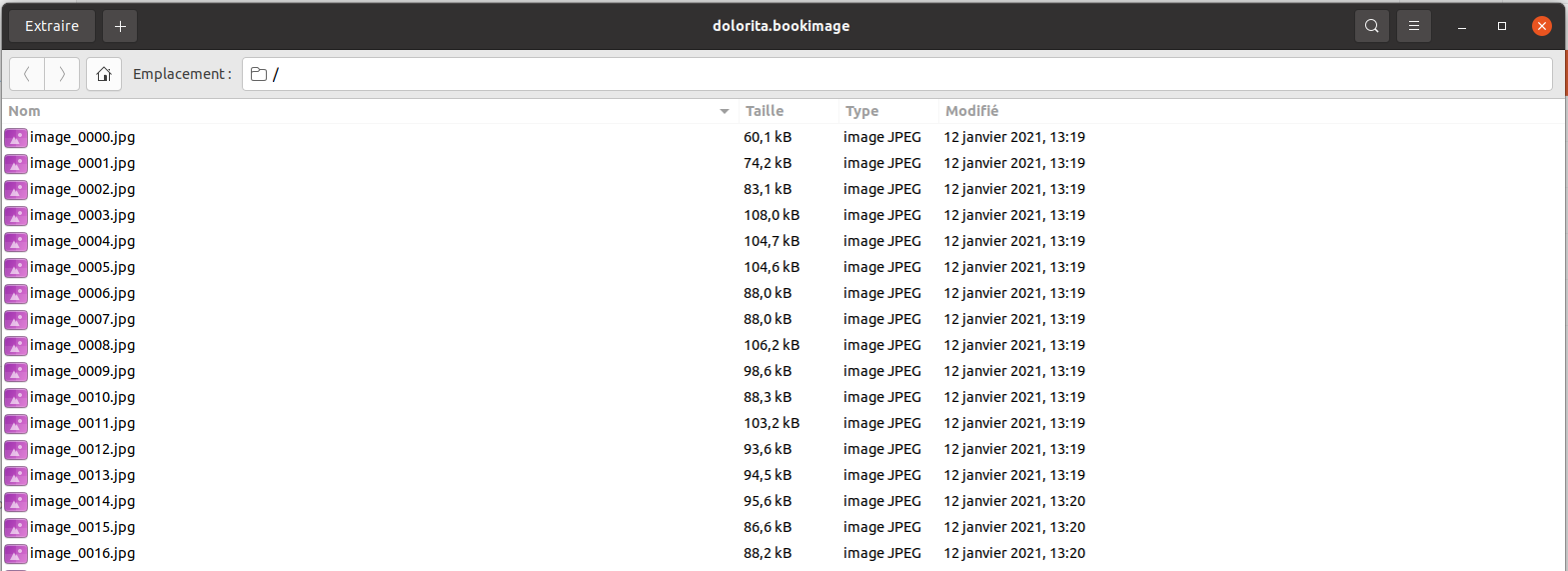Sort files by Modifié column
Screen dimensions: 1568x571
(971, 111)
